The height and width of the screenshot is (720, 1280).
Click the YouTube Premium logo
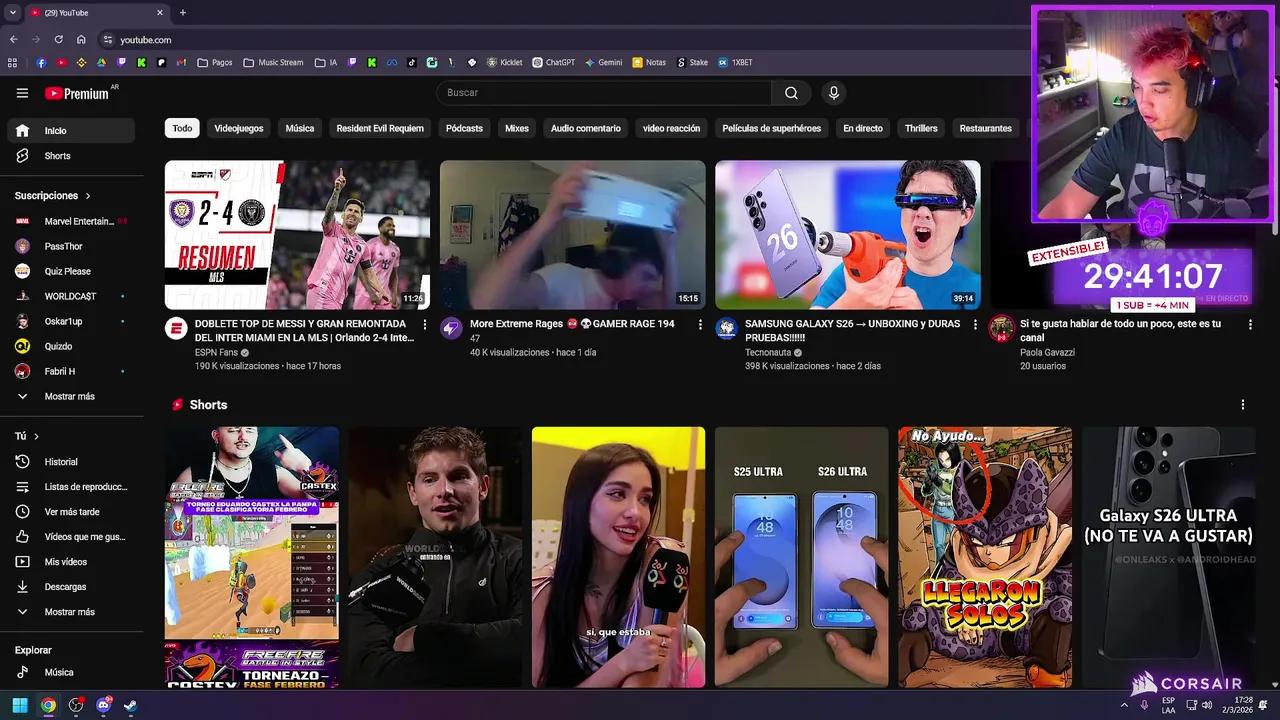pos(78,93)
